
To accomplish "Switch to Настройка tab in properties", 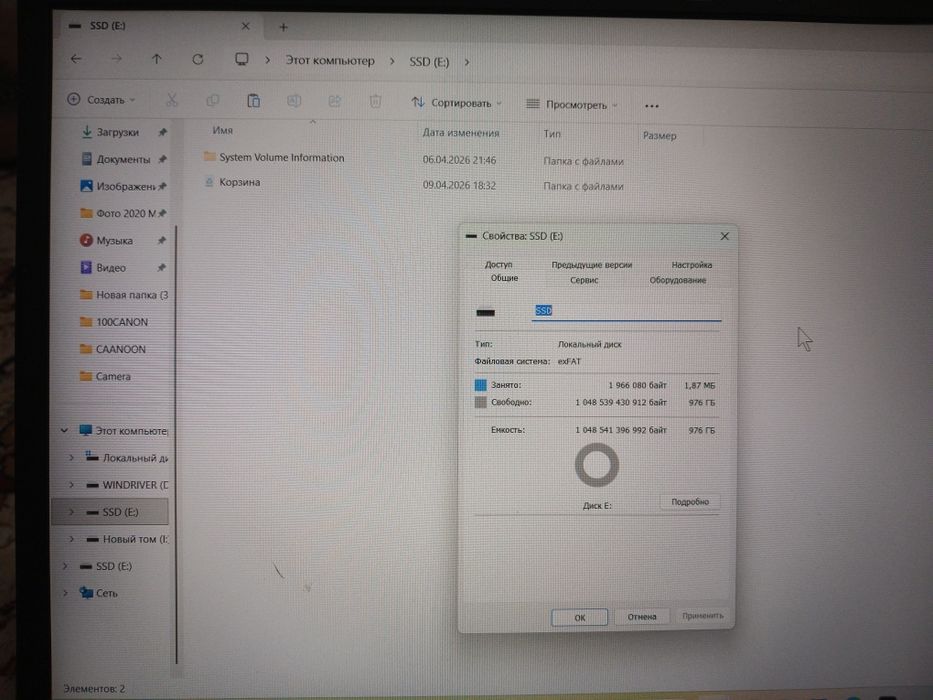I will (x=691, y=265).
